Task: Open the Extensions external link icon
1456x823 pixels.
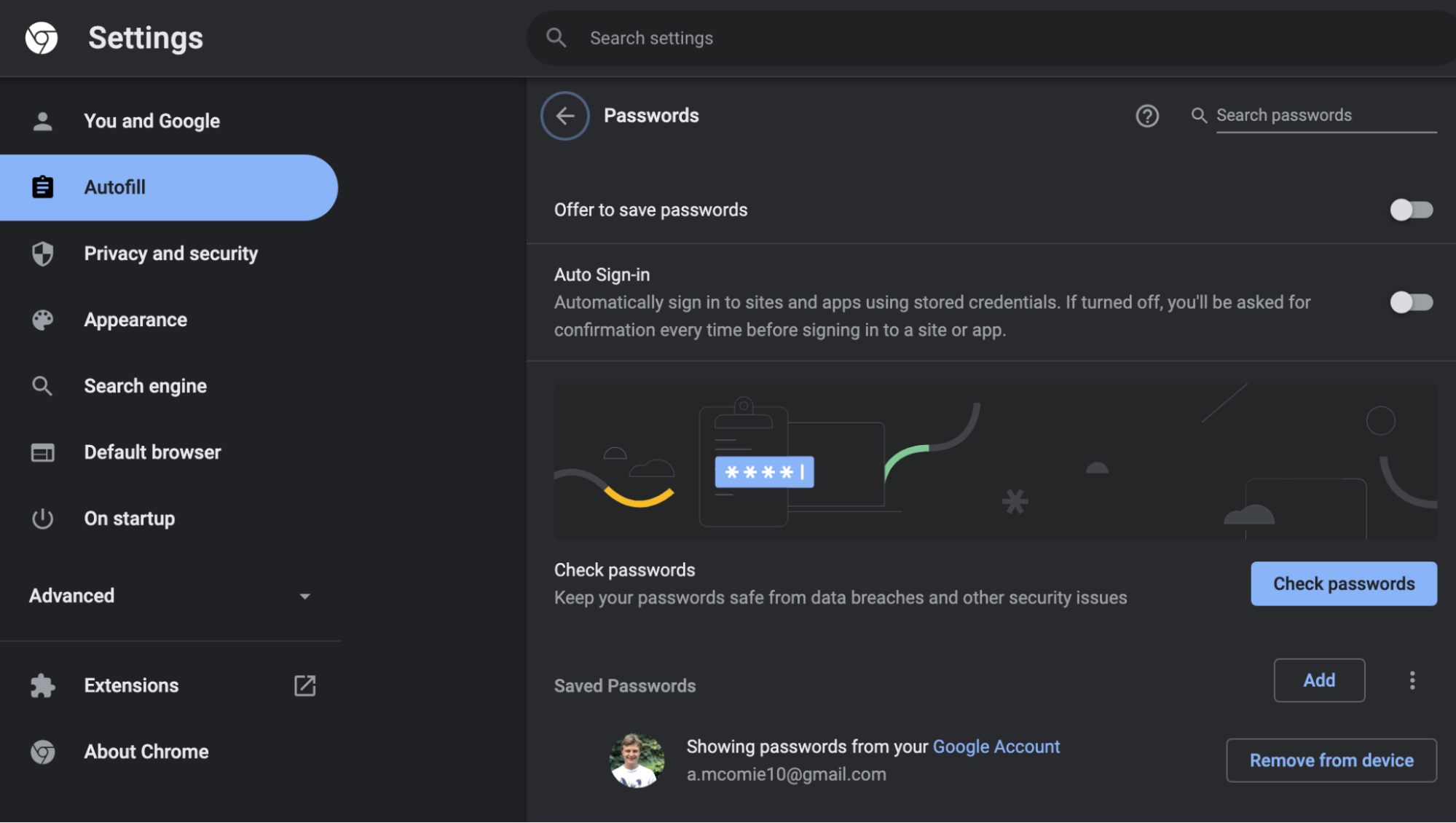Action: point(304,685)
